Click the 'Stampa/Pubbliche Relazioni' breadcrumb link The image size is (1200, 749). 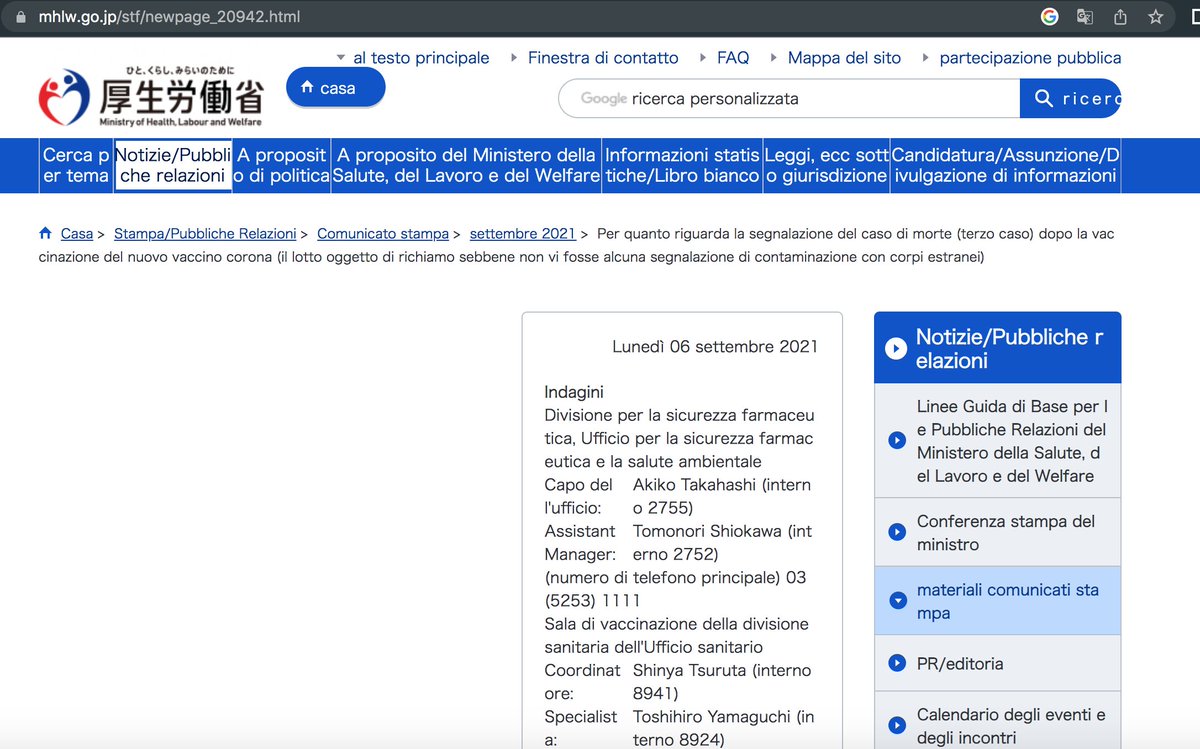(x=205, y=233)
